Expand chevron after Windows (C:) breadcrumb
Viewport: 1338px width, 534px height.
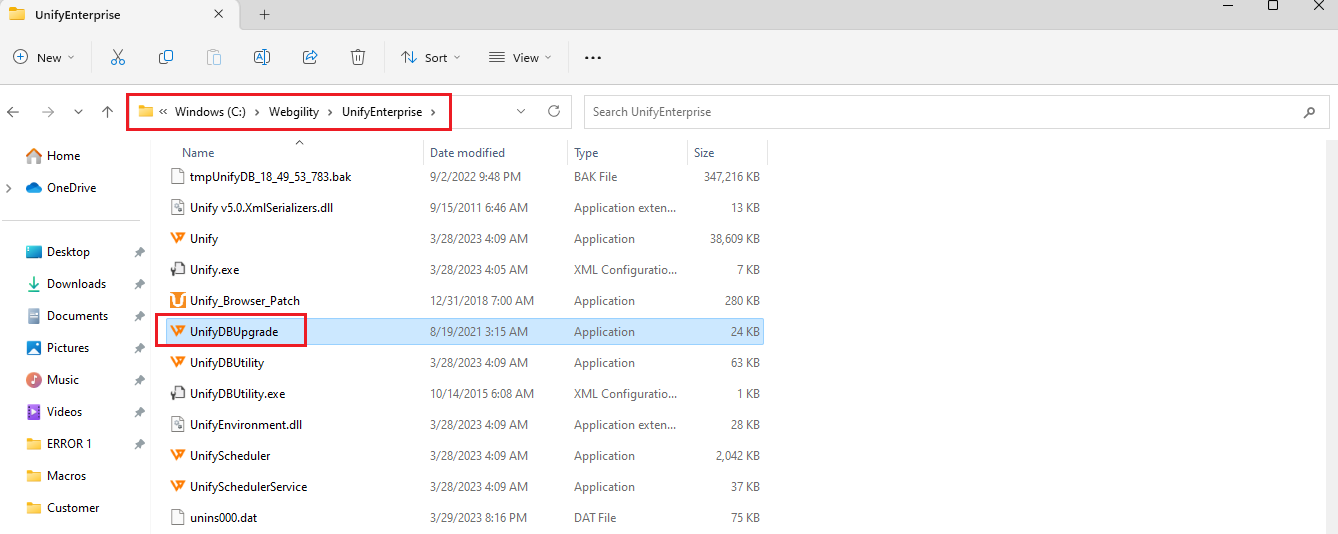(x=257, y=112)
